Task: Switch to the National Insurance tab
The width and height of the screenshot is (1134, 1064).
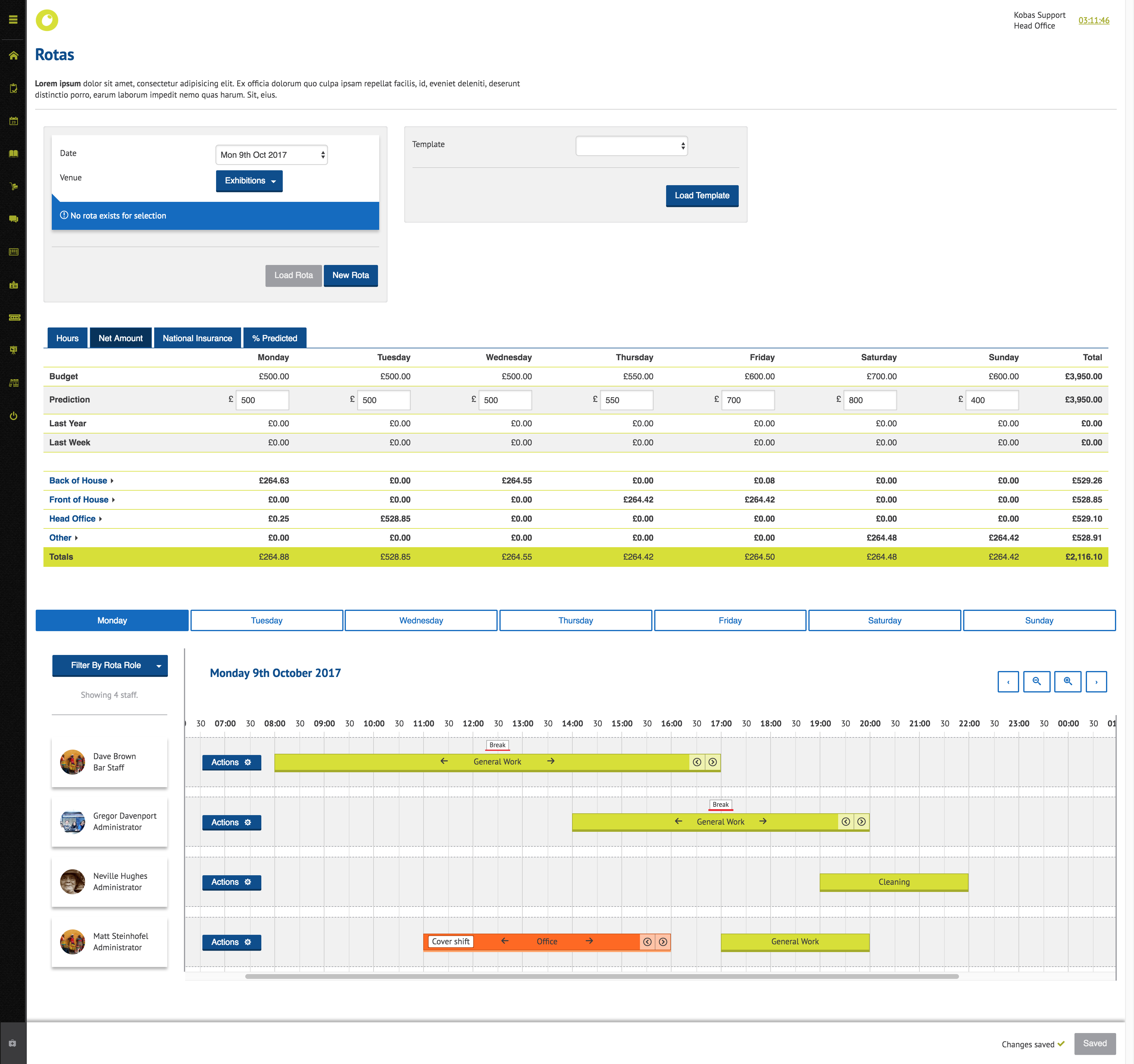Action: click(197, 338)
